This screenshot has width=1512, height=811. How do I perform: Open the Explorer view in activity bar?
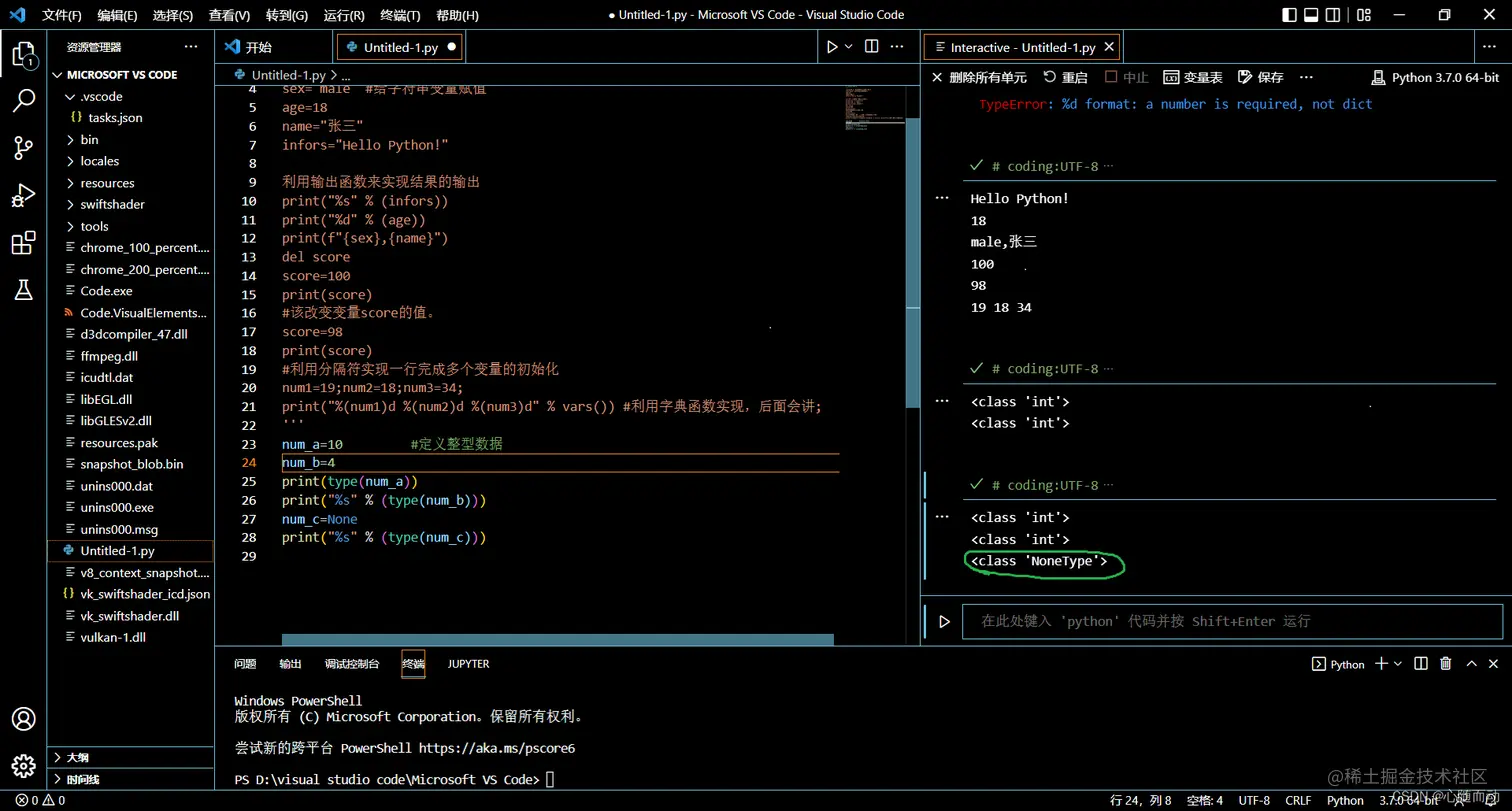point(23,55)
